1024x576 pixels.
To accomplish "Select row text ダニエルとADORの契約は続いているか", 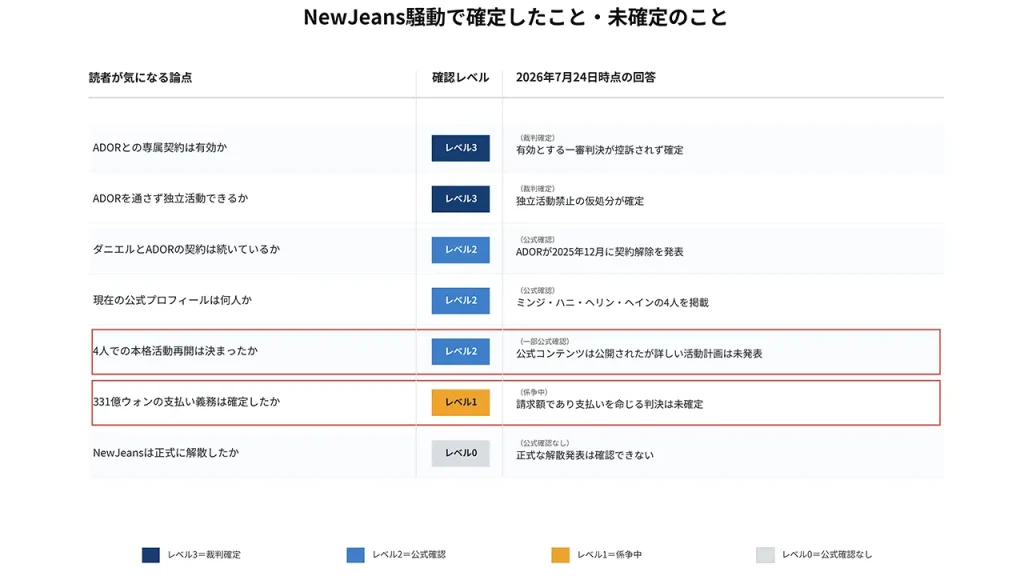I will click(x=186, y=249).
